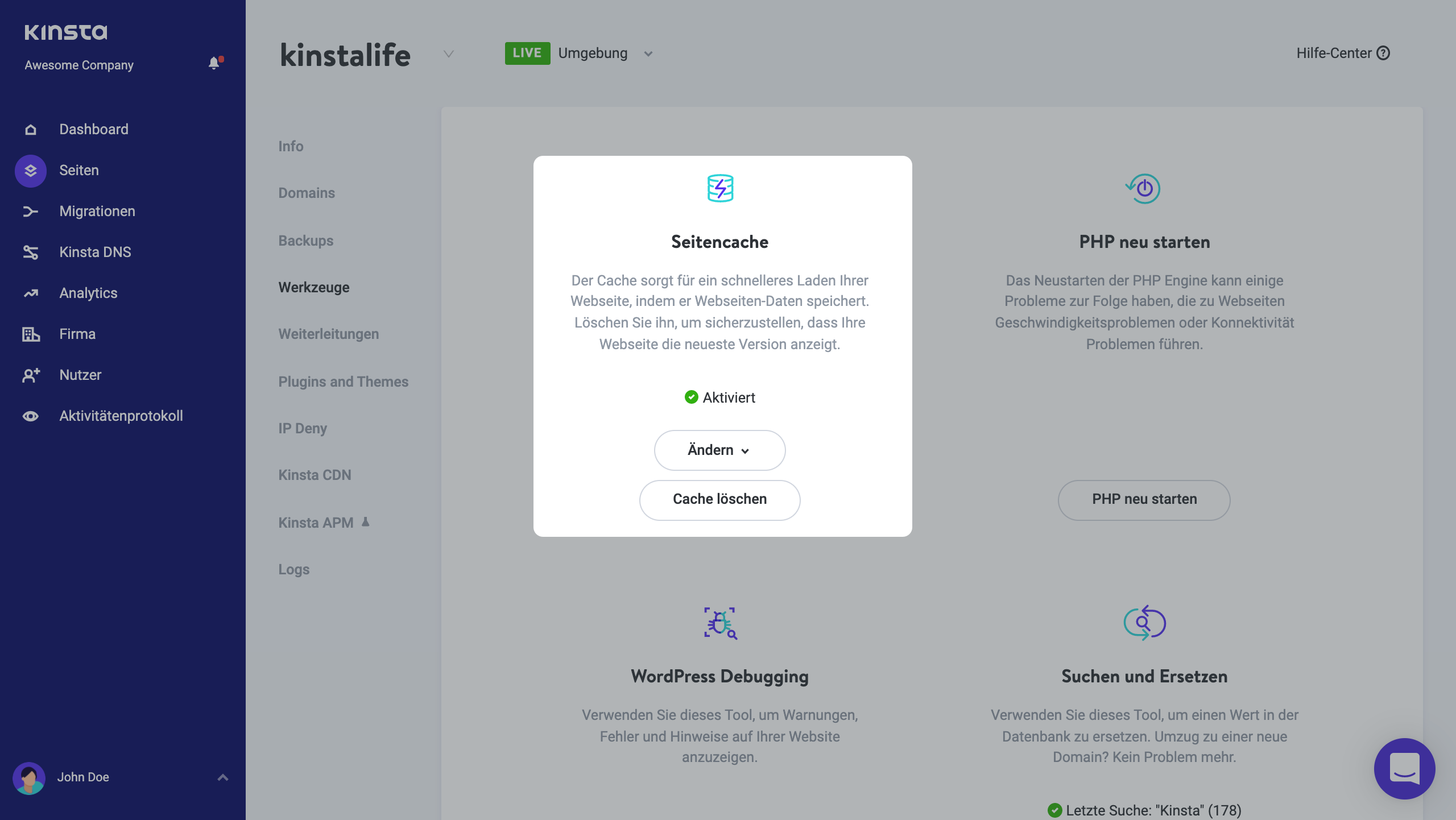The width and height of the screenshot is (1456, 820).
Task: Open the Intercom chat bubble
Action: (x=1404, y=768)
